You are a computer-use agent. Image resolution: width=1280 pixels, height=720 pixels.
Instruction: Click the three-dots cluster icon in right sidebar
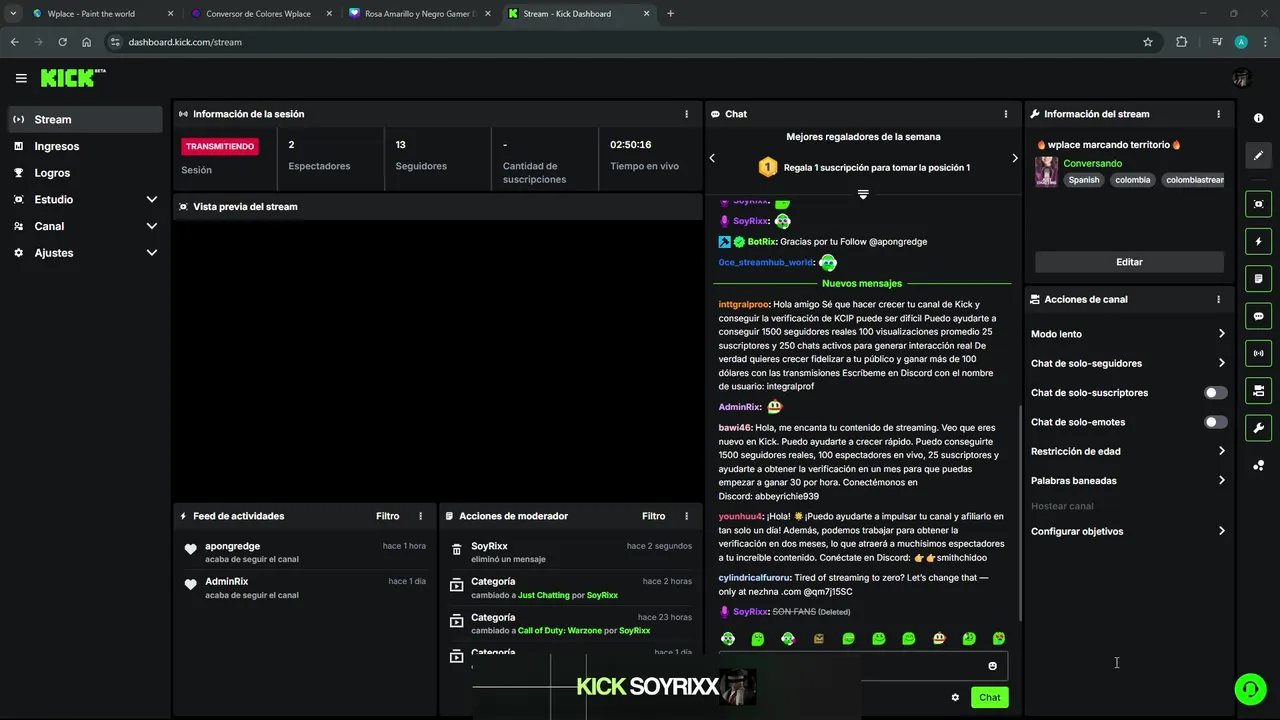pos(1258,465)
